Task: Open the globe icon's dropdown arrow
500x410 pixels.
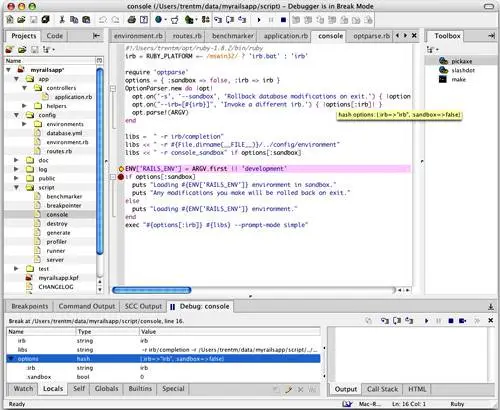Action: click(x=166, y=20)
